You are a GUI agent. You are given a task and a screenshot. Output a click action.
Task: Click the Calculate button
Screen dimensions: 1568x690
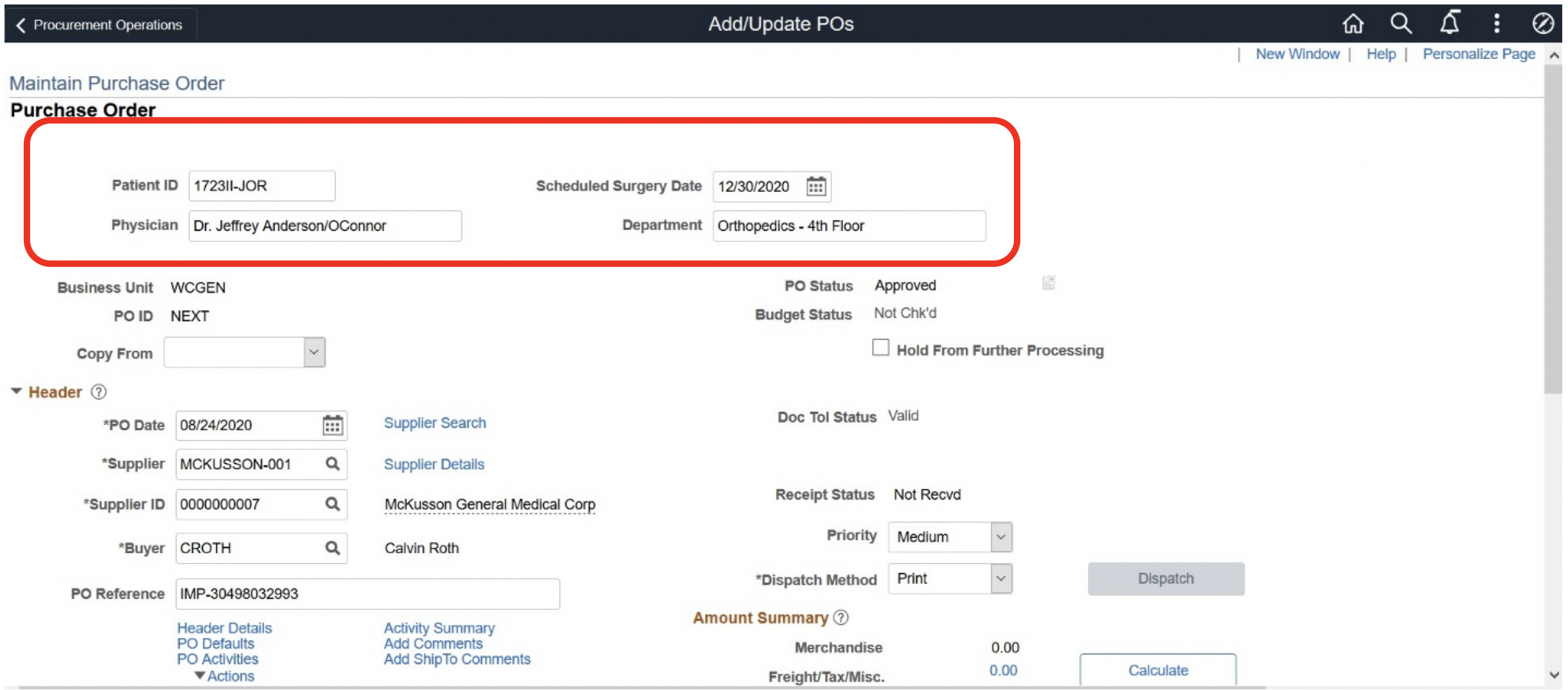point(1157,670)
